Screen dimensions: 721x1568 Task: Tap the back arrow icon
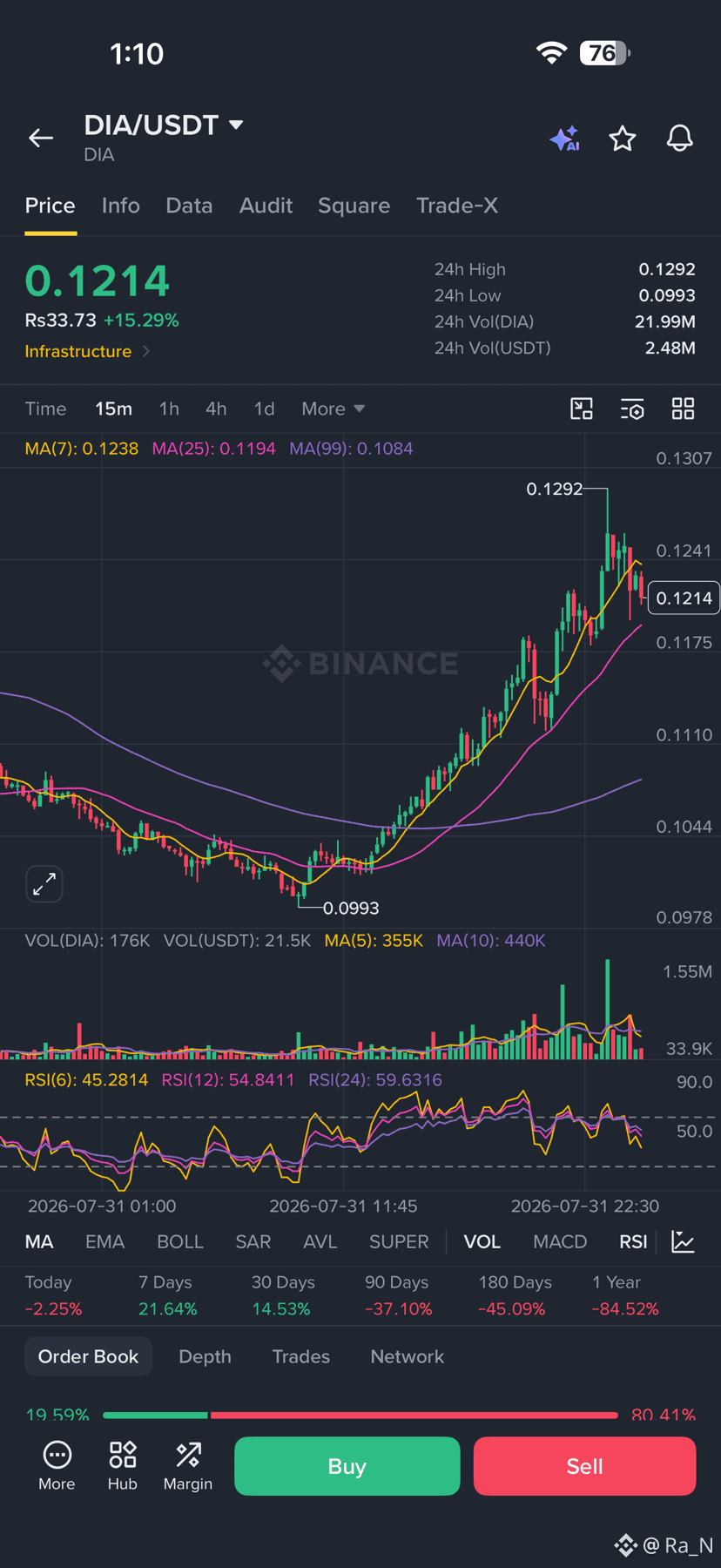click(41, 138)
